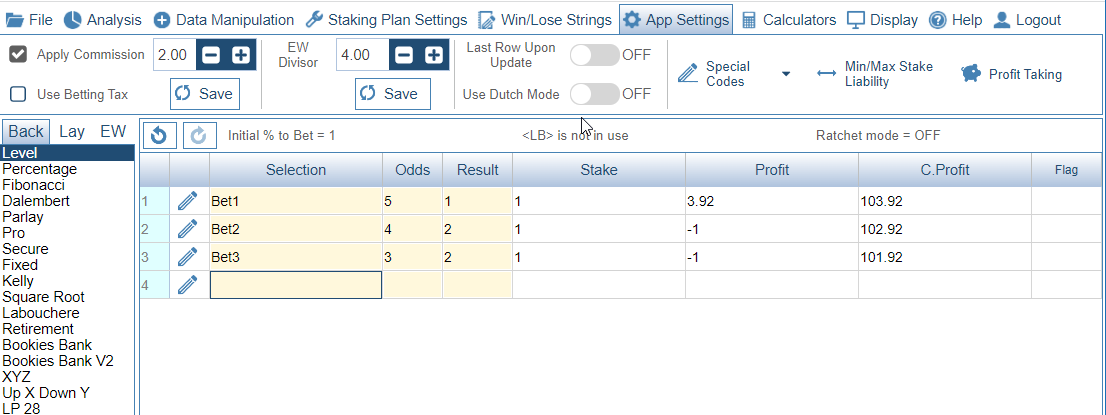Open Min/Max Stake Liability settings
Screen dimensions: 1106x415
(x=875, y=74)
